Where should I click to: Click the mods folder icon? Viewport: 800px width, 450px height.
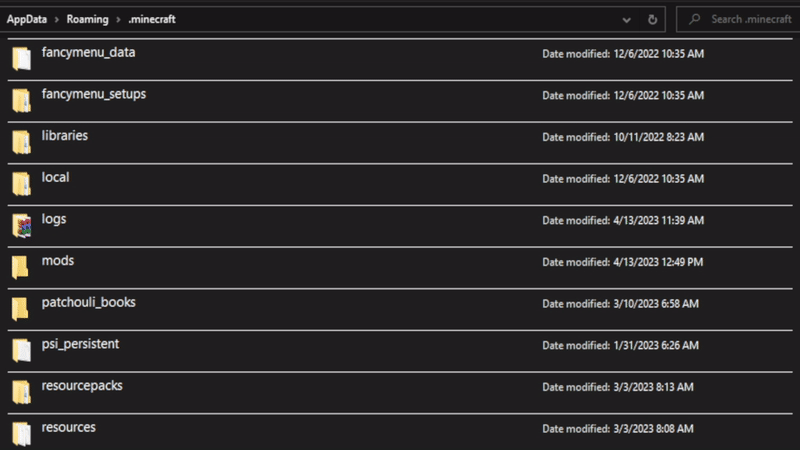click(21, 267)
